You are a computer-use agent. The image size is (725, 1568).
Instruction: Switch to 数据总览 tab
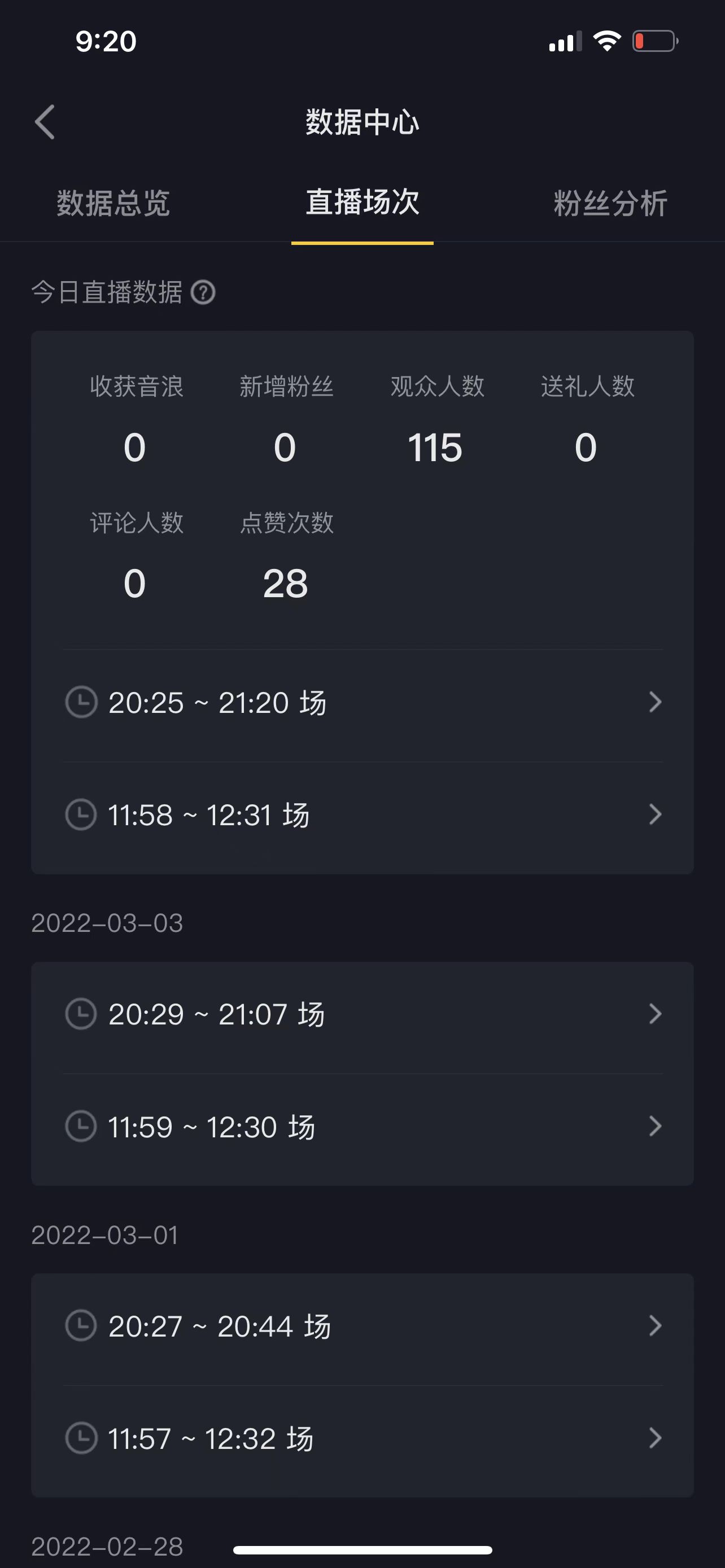pos(113,203)
